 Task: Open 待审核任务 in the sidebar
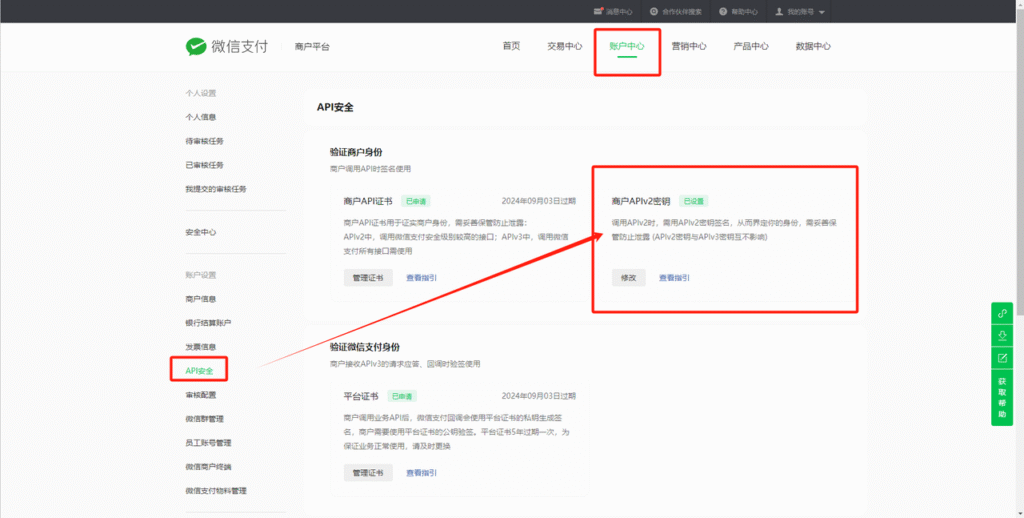tap(204, 141)
